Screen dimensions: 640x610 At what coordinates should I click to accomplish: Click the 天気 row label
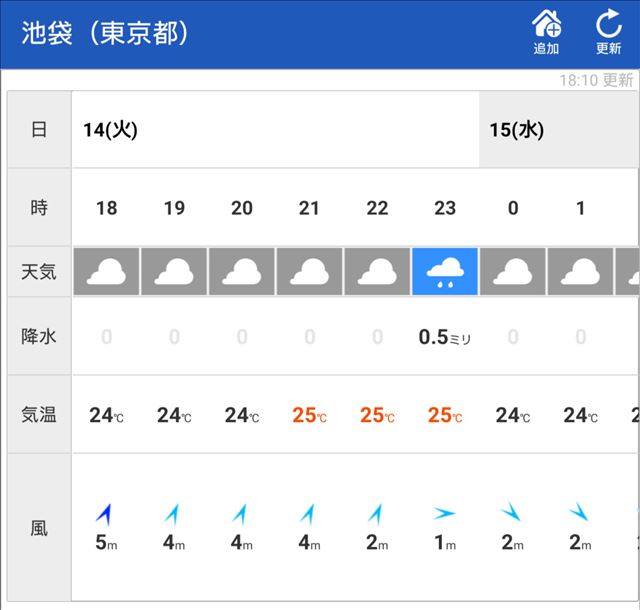[39, 271]
